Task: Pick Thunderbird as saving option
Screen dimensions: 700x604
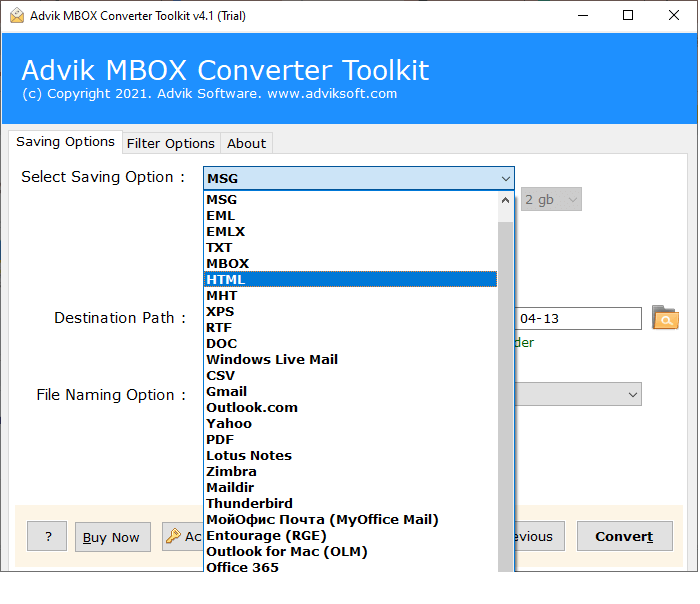Action: [x=350, y=504]
